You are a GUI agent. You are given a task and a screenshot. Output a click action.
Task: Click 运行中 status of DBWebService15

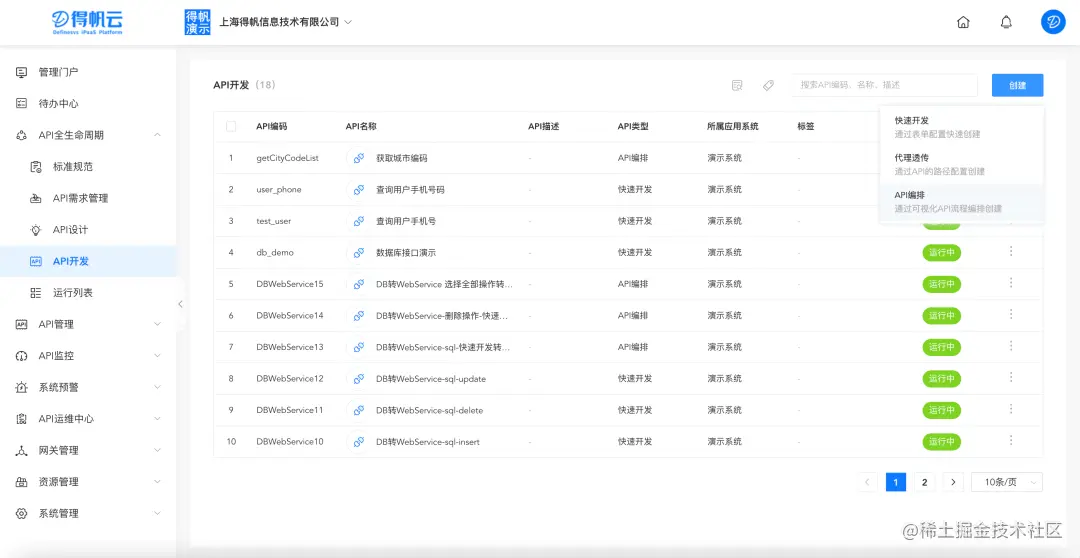pyautogui.click(x=942, y=284)
